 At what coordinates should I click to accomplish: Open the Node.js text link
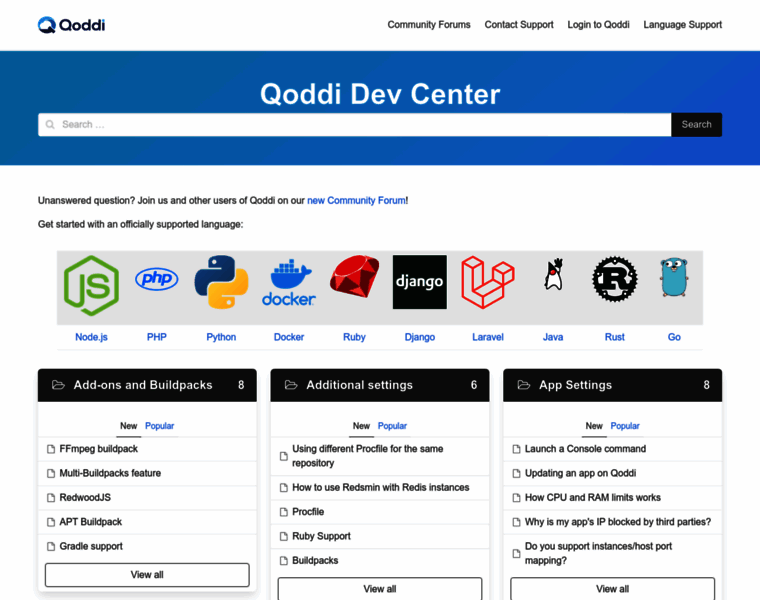tap(91, 337)
